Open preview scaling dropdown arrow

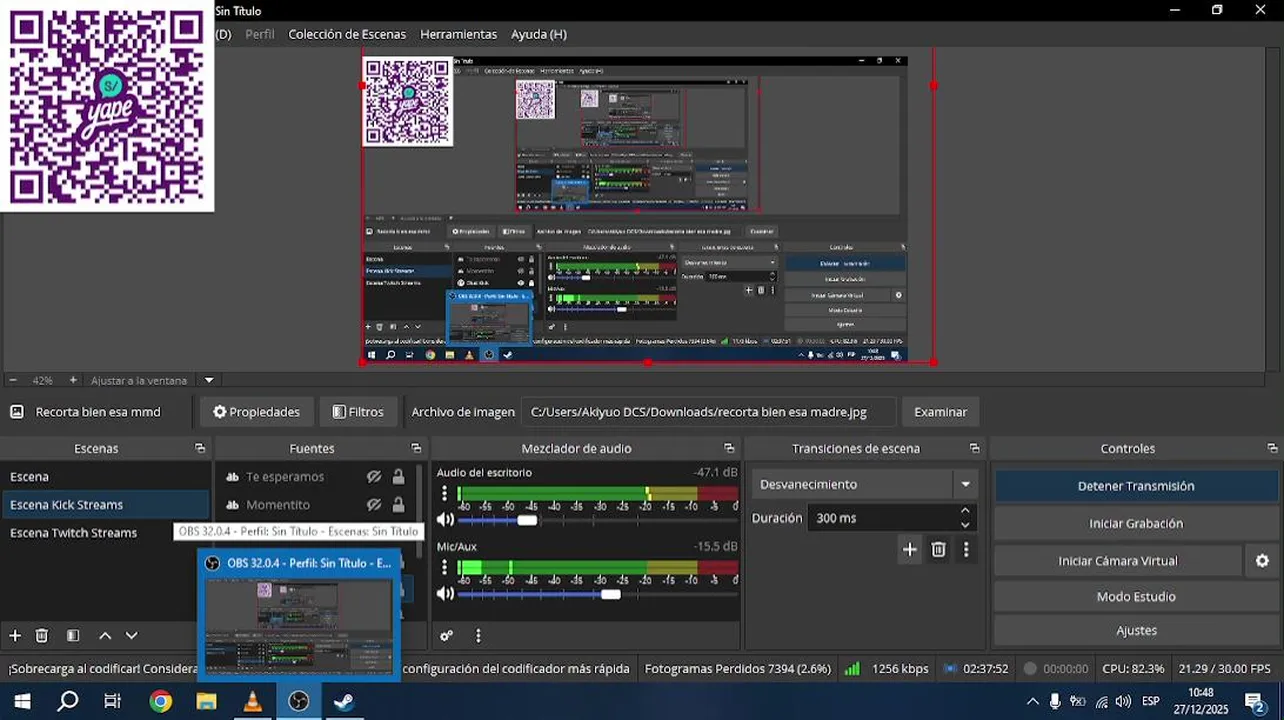click(x=209, y=380)
